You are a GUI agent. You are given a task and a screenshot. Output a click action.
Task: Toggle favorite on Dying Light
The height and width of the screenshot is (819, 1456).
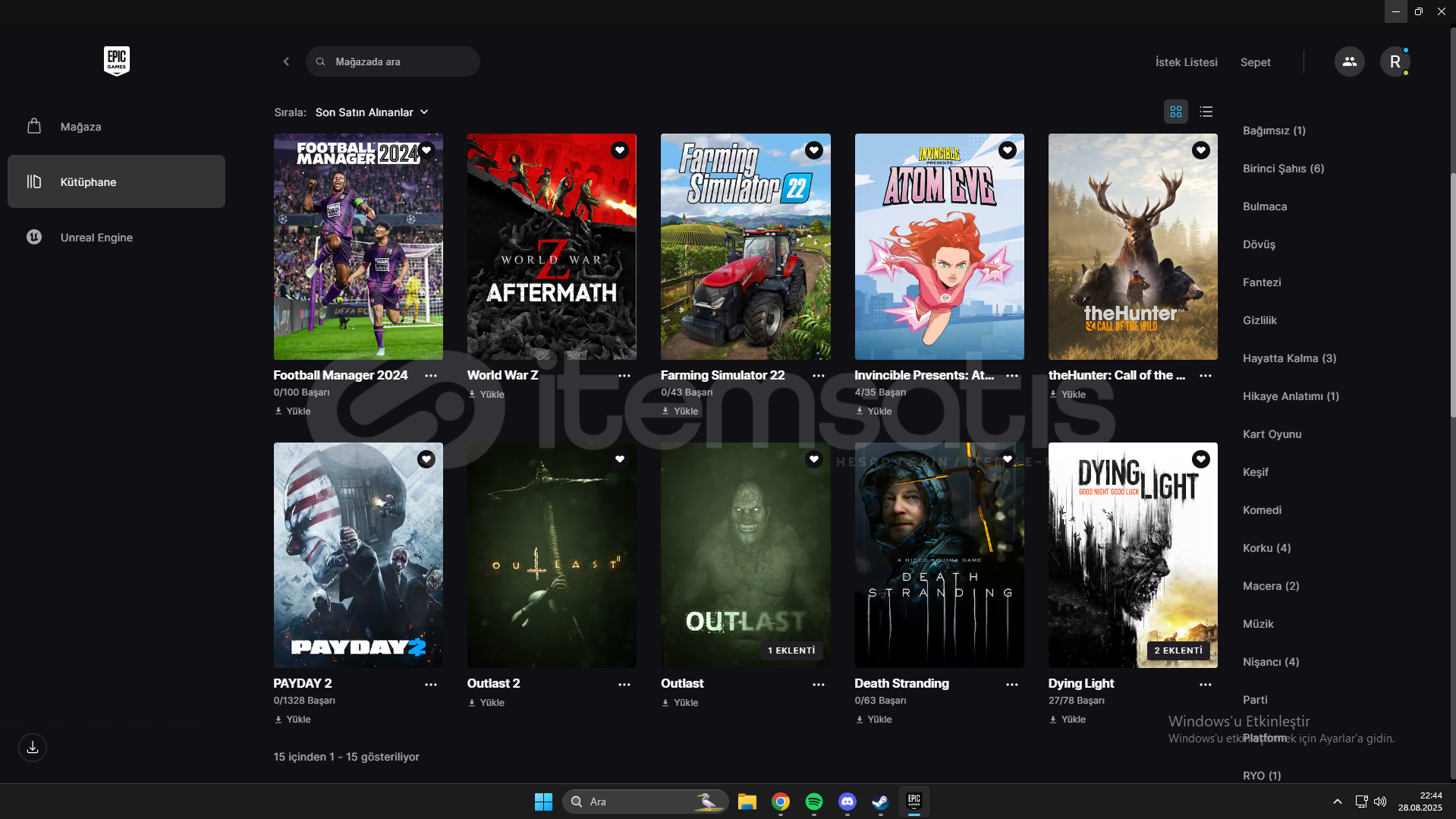pyautogui.click(x=1201, y=459)
